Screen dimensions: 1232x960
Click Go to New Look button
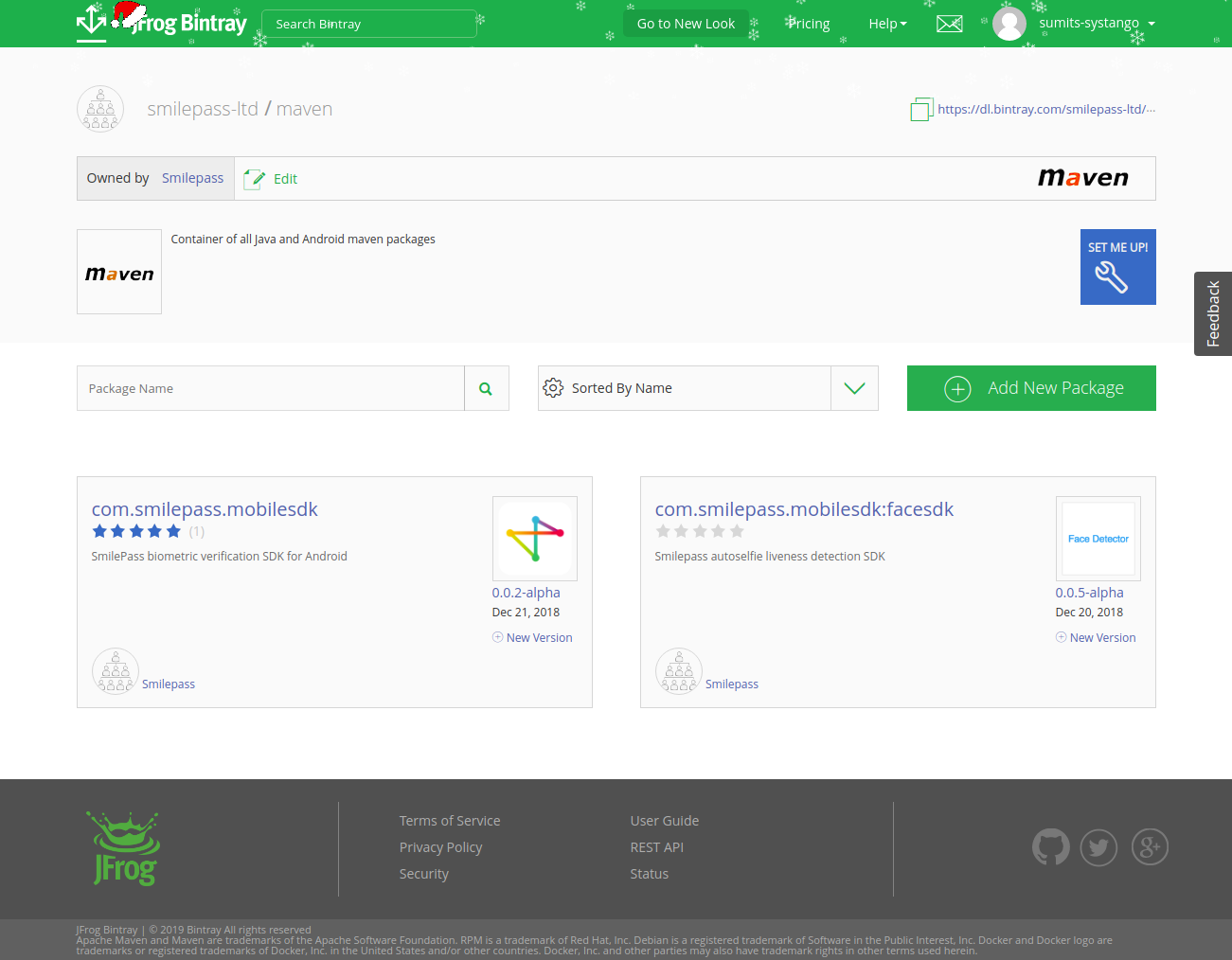686,24
